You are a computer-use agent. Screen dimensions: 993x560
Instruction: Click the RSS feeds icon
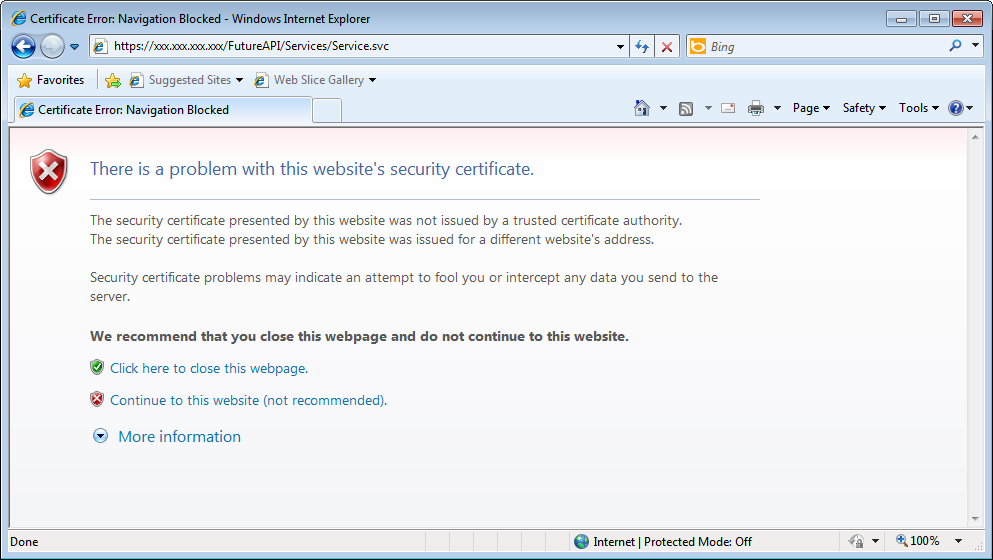point(686,108)
